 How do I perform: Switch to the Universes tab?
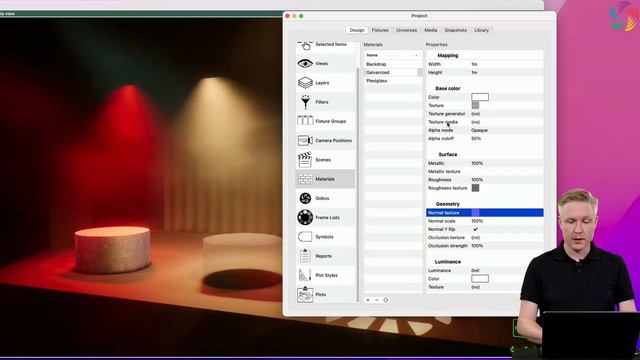tap(407, 30)
